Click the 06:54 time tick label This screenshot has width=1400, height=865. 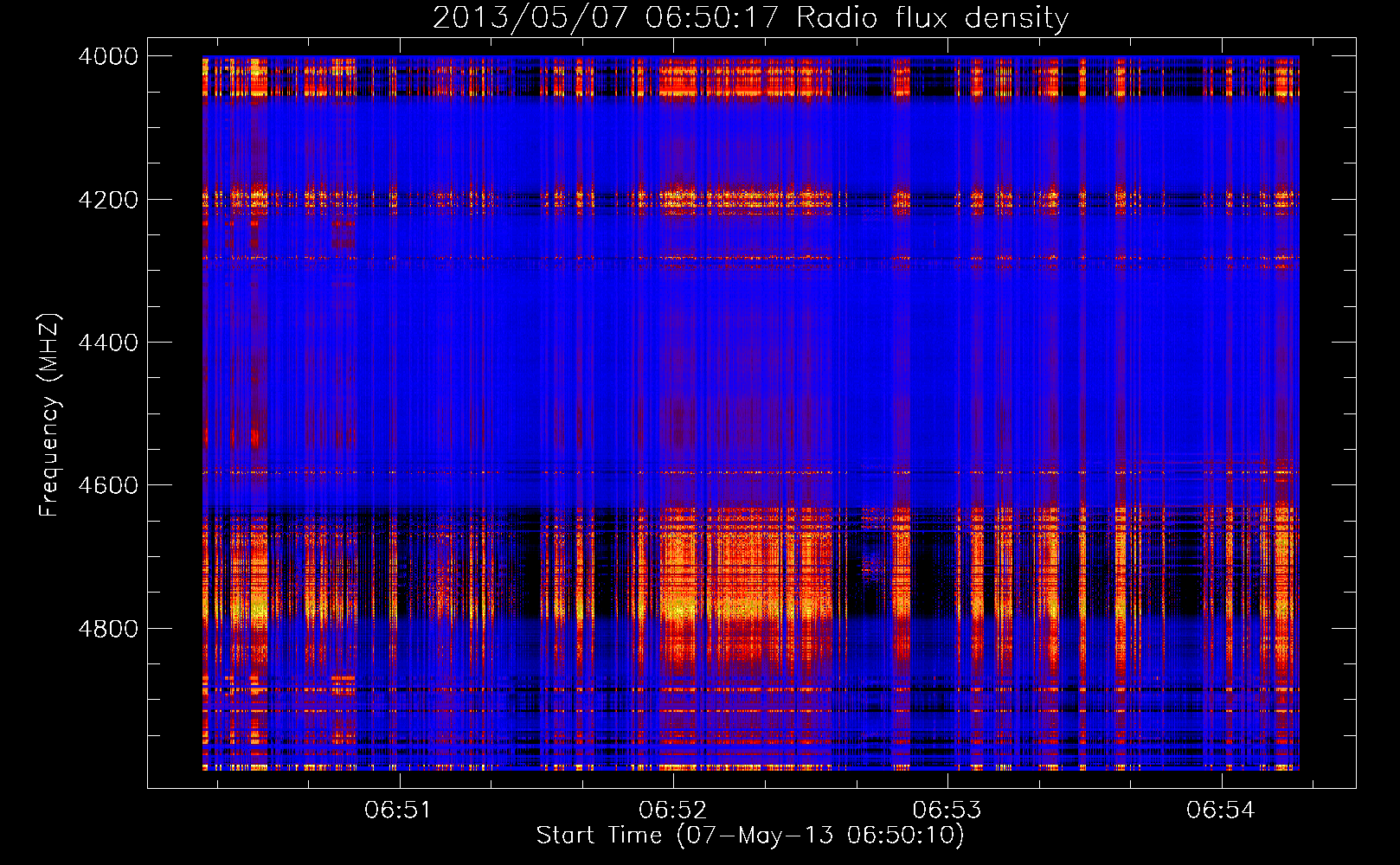click(1221, 810)
